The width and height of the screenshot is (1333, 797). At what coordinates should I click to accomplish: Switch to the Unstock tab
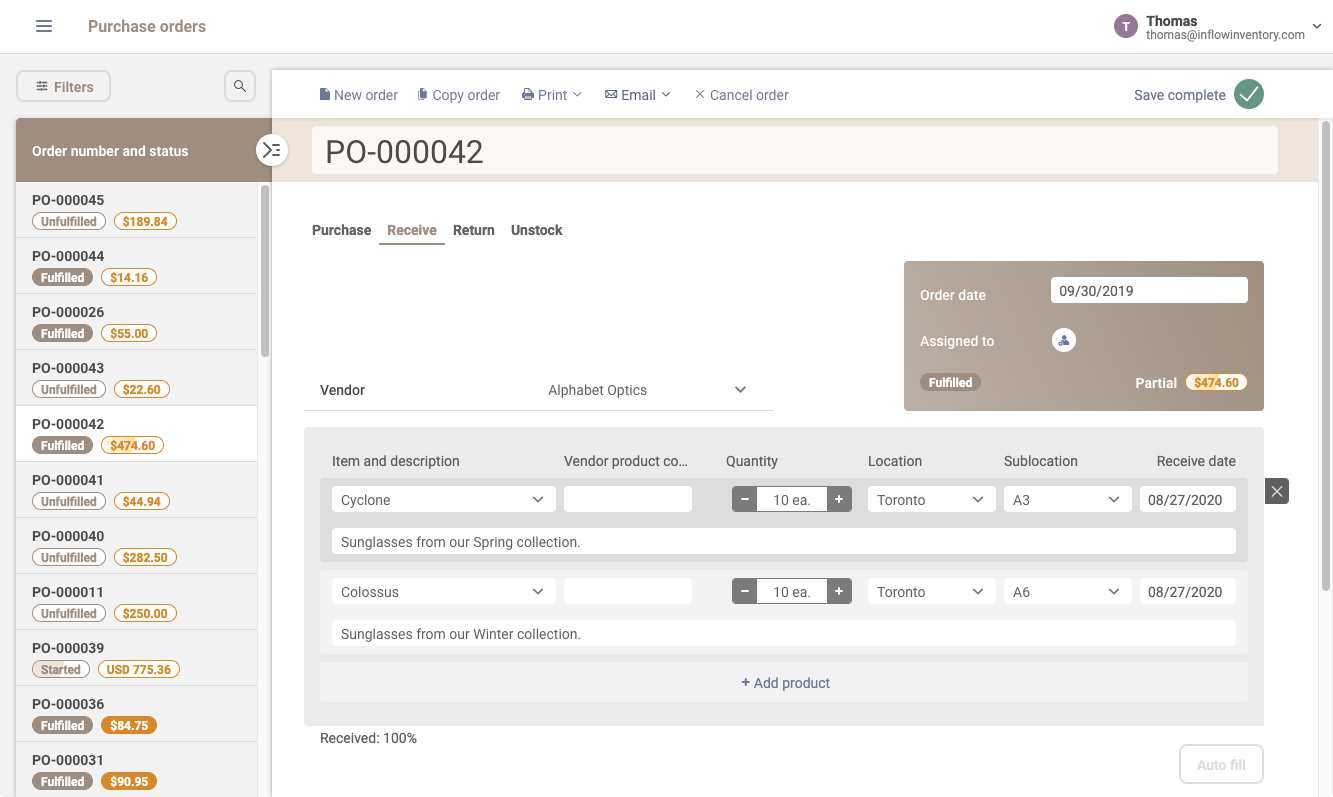pyautogui.click(x=537, y=230)
